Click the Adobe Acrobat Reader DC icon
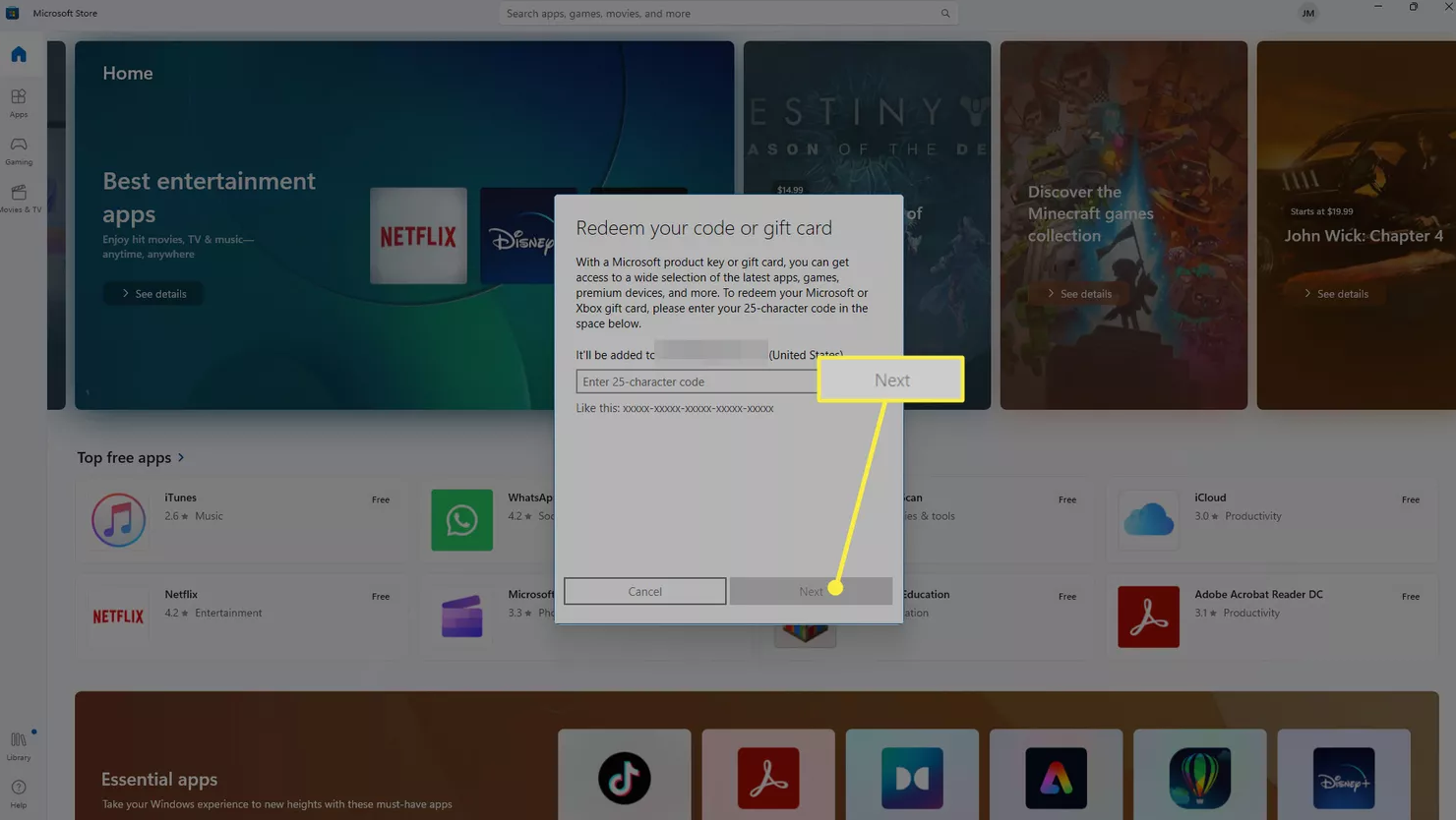 click(x=1148, y=616)
